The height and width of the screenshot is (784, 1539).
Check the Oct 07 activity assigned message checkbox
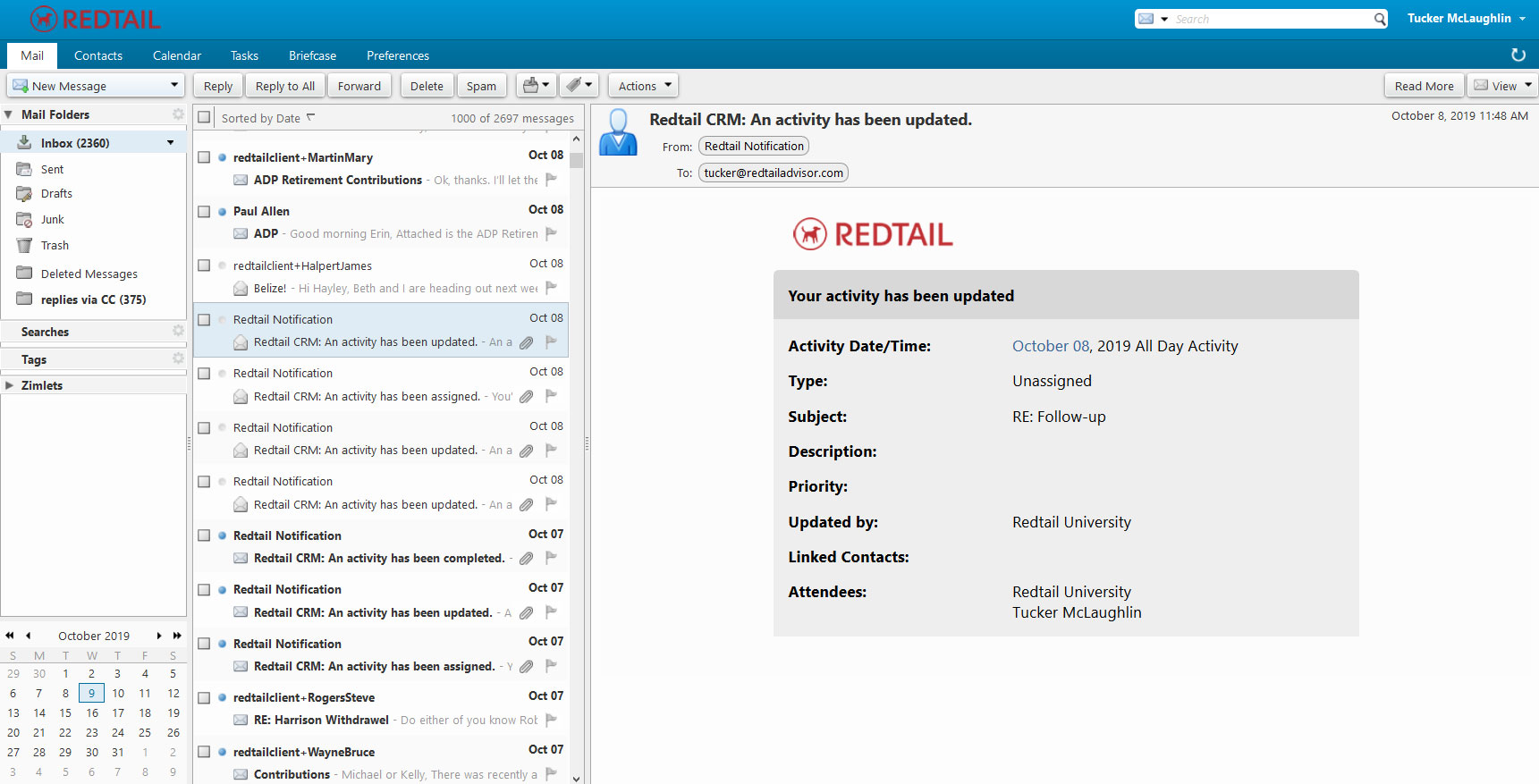(x=204, y=644)
